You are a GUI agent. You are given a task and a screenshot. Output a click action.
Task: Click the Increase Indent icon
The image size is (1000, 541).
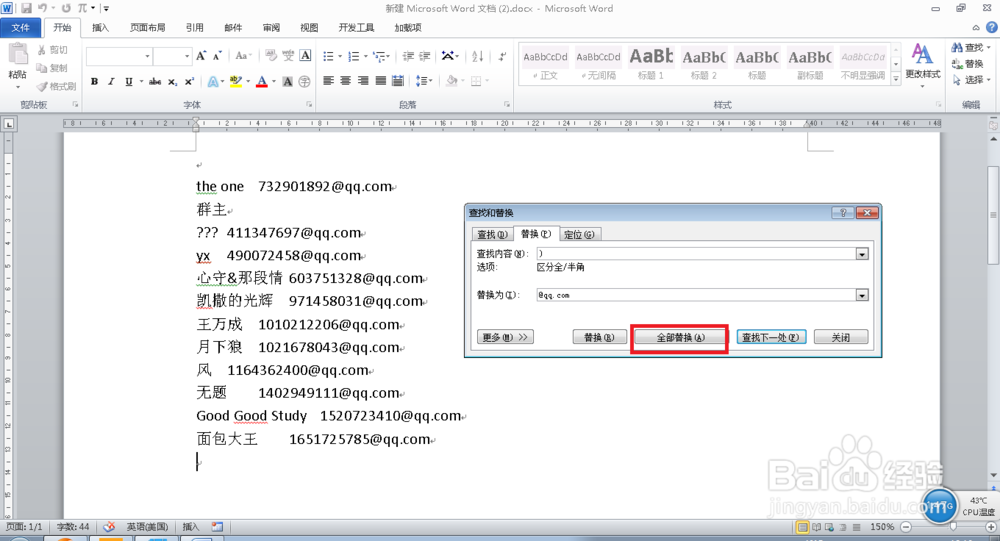pyautogui.click(x=425, y=56)
